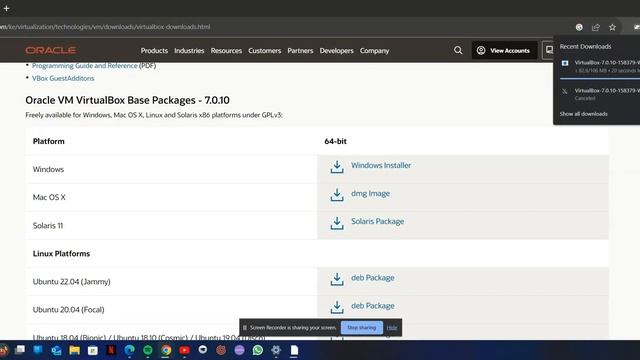Click the 'Linux Platforms' row heading
This screenshot has height=360, width=640.
[61, 253]
